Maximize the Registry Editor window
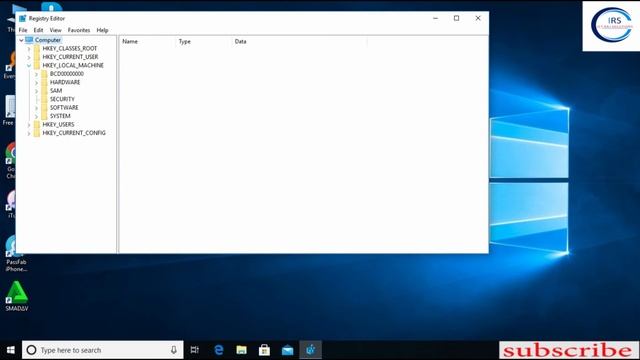 (x=456, y=18)
